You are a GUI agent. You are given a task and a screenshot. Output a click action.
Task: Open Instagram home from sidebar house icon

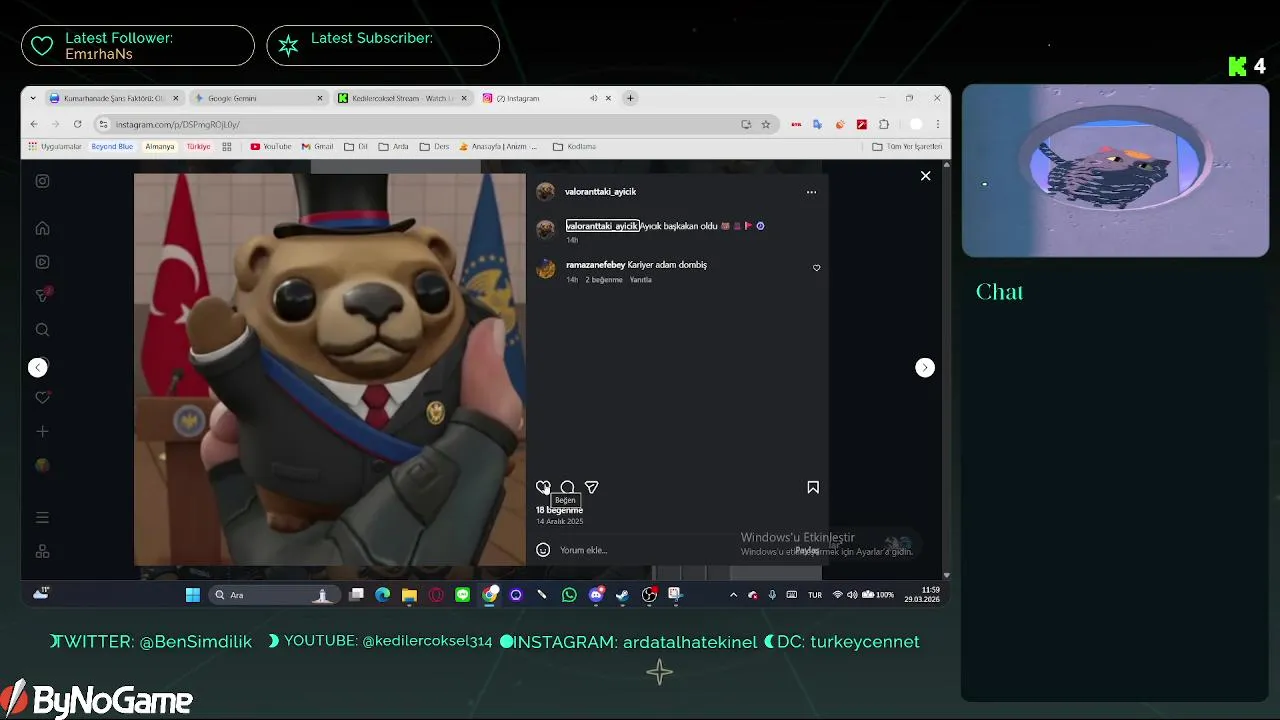[42, 228]
